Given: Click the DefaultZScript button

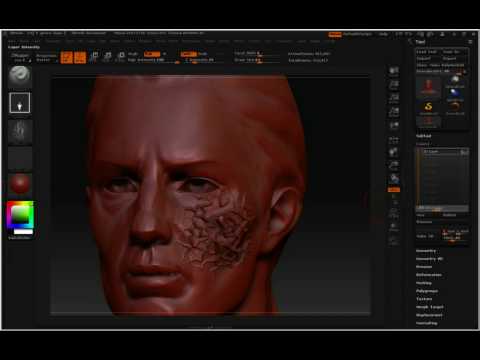Looking at the screenshot, I should pyautogui.click(x=358, y=34).
